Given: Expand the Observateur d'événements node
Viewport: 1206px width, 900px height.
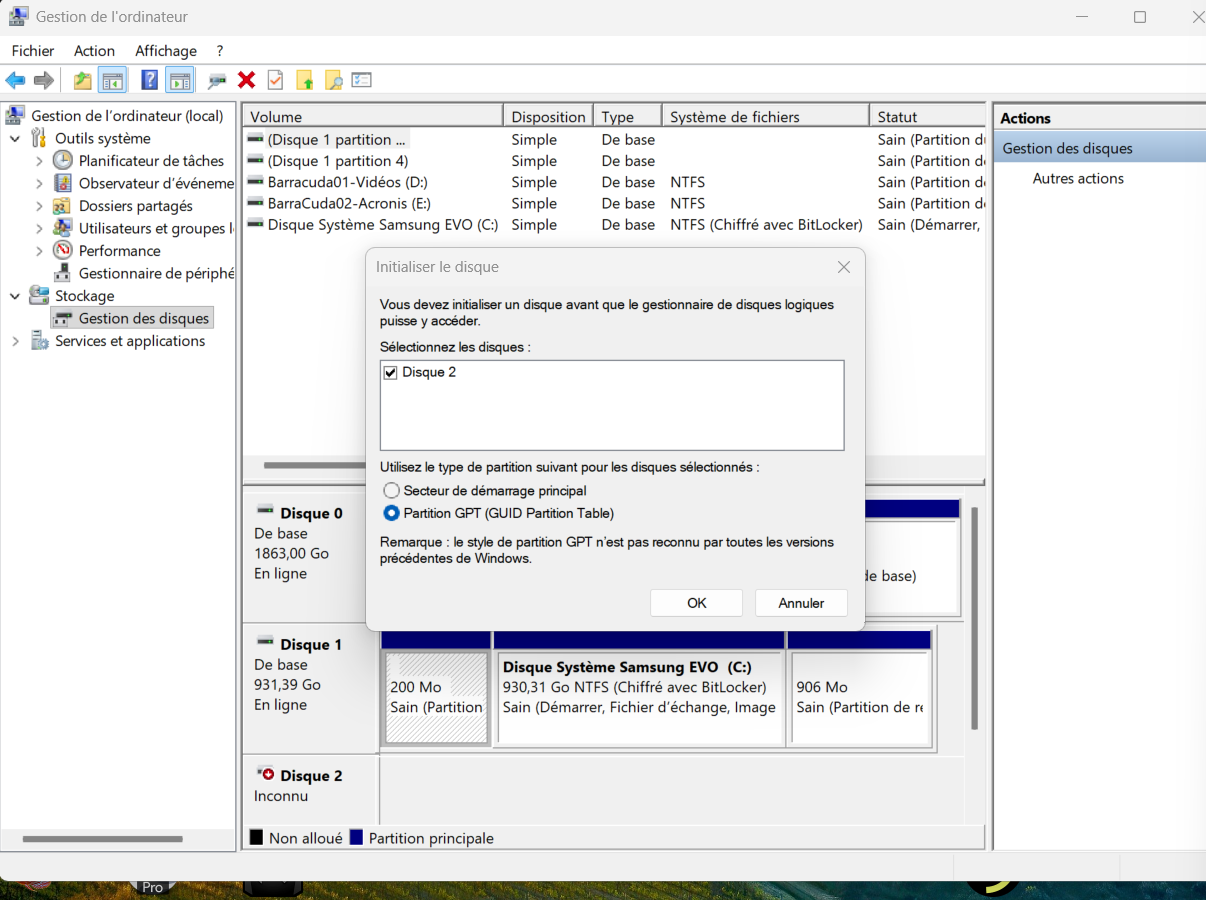Looking at the screenshot, I should pos(39,184).
